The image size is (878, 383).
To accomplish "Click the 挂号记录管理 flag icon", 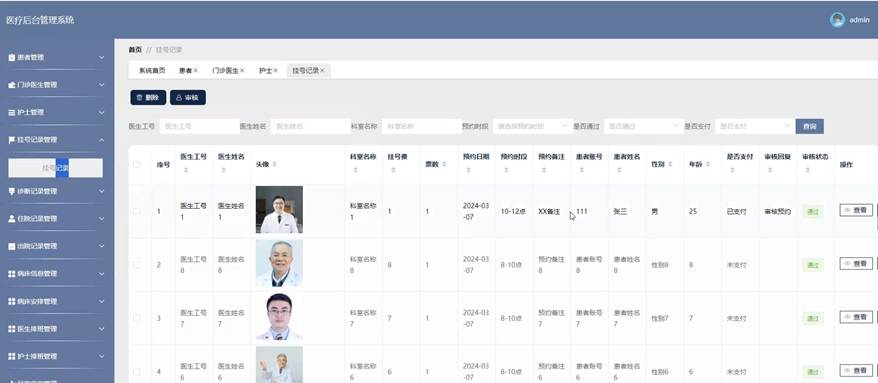I will pos(12,140).
